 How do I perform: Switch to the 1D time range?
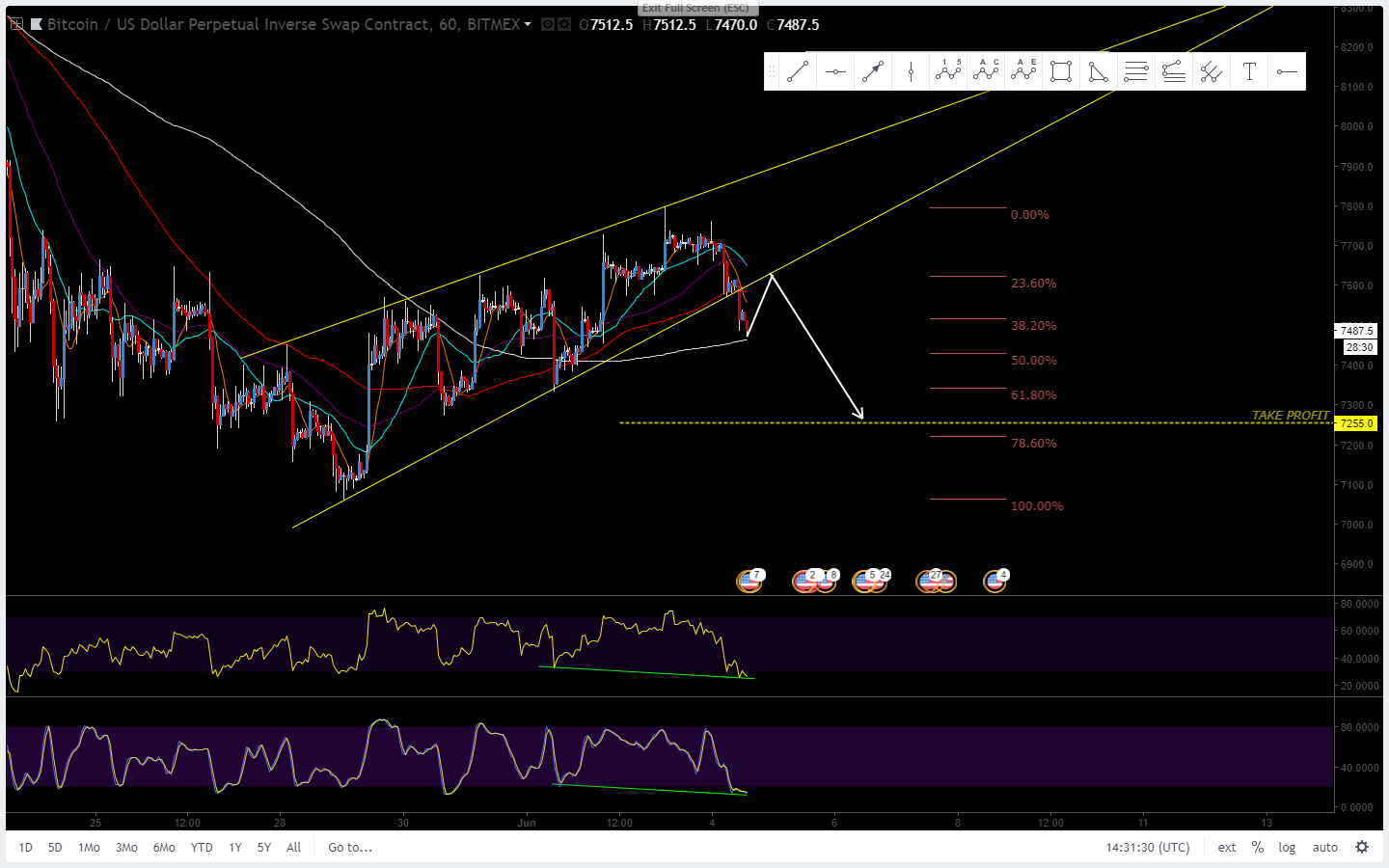point(25,847)
